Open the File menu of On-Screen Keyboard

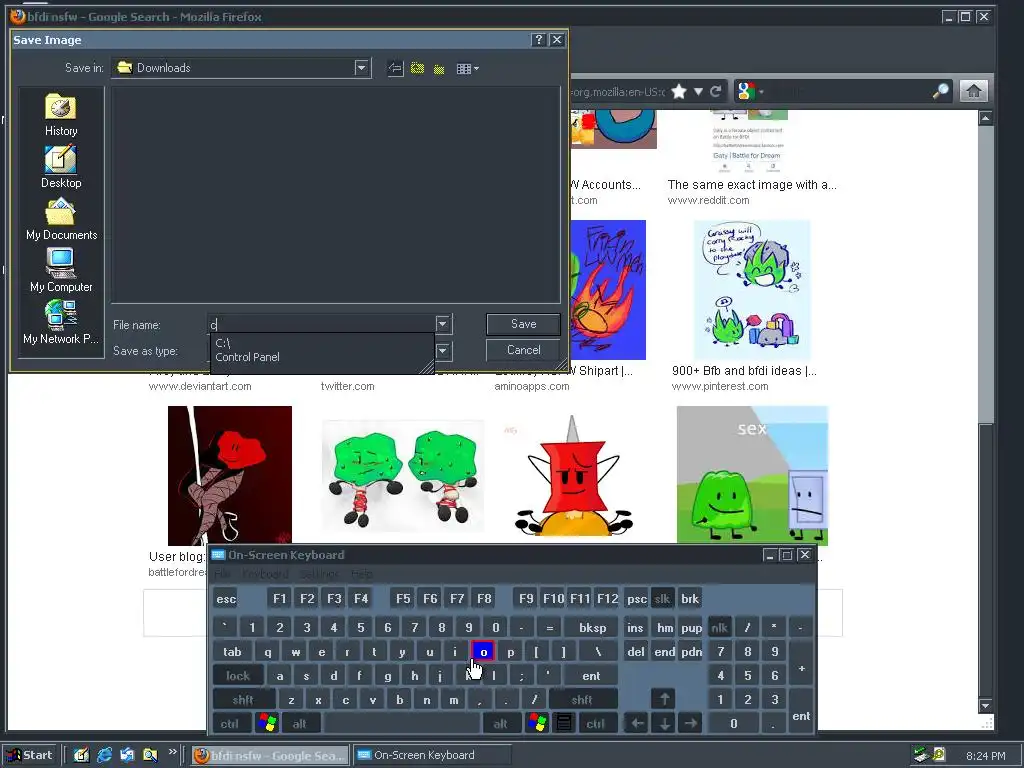point(222,574)
